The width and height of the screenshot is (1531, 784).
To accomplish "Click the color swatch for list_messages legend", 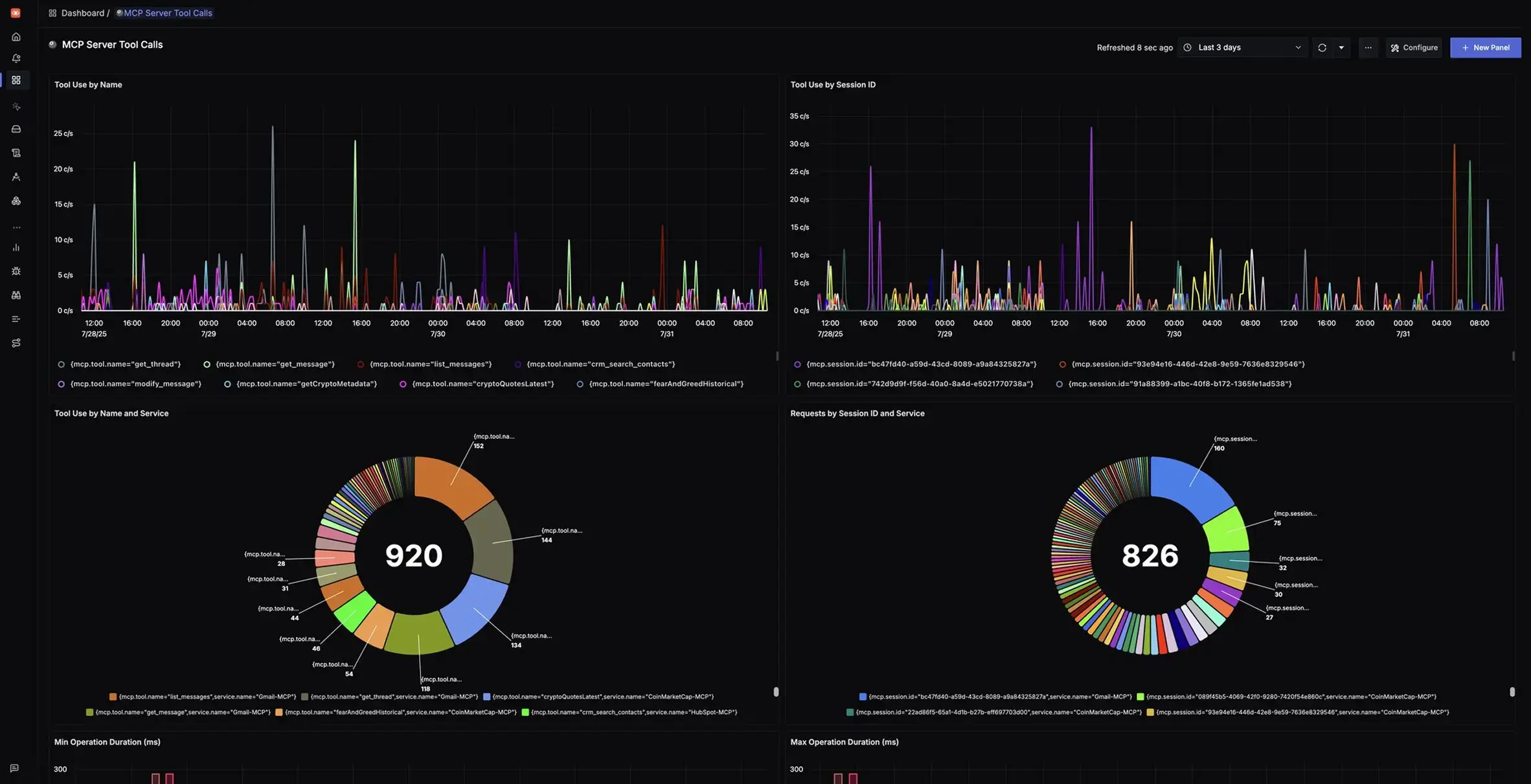I will tap(360, 364).
